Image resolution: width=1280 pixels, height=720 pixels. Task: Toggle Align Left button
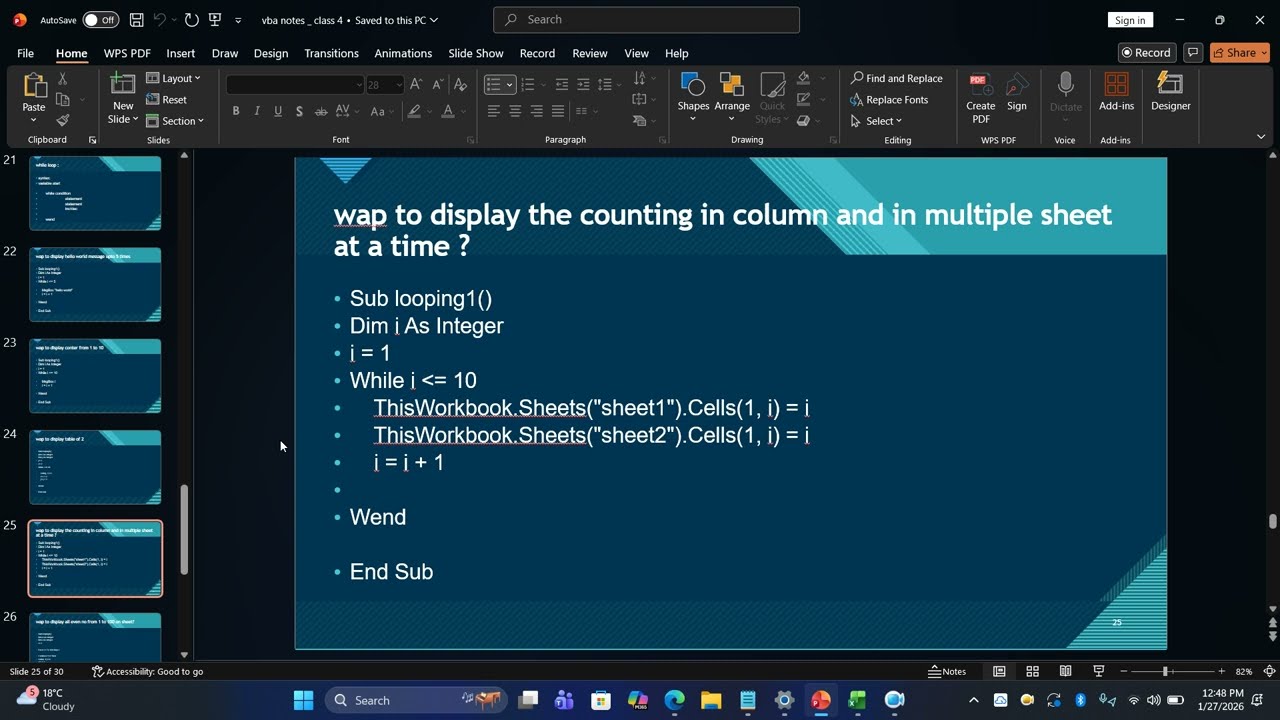coord(494,111)
